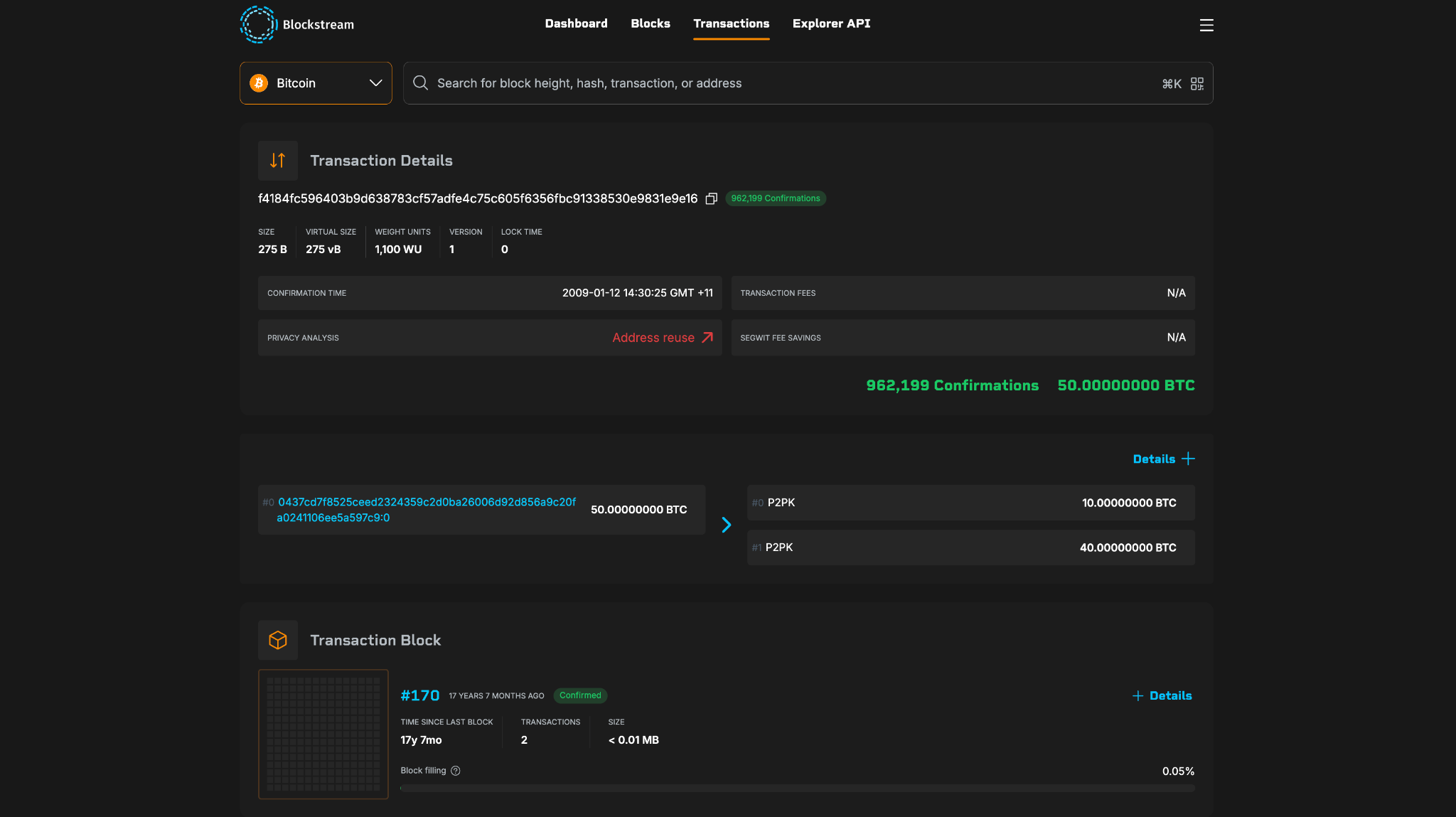The height and width of the screenshot is (817, 1456).
Task: Click the input amount 50.00000000 BTC
Action: coord(638,510)
